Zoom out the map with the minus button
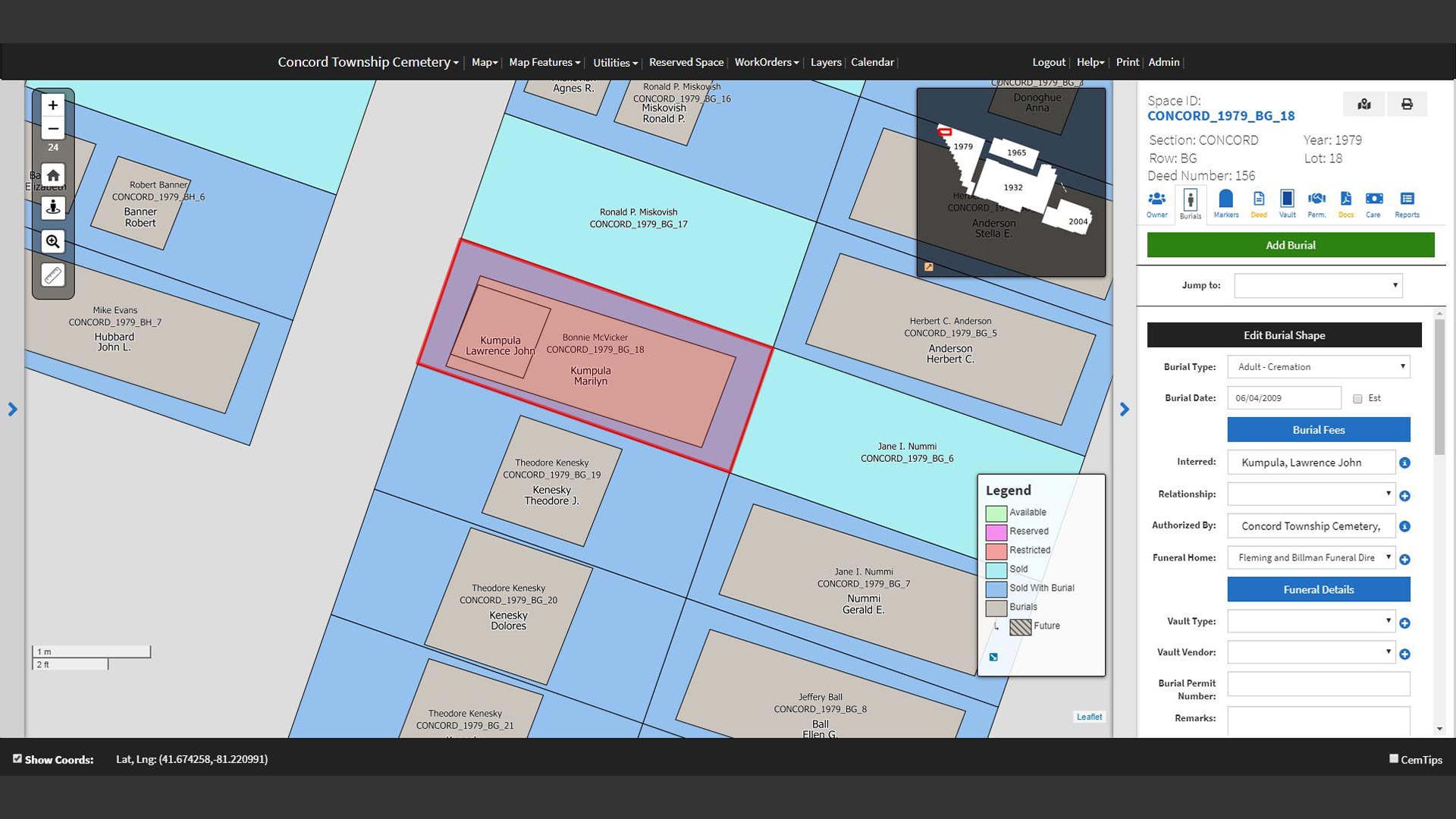The image size is (1456, 819). (52, 128)
